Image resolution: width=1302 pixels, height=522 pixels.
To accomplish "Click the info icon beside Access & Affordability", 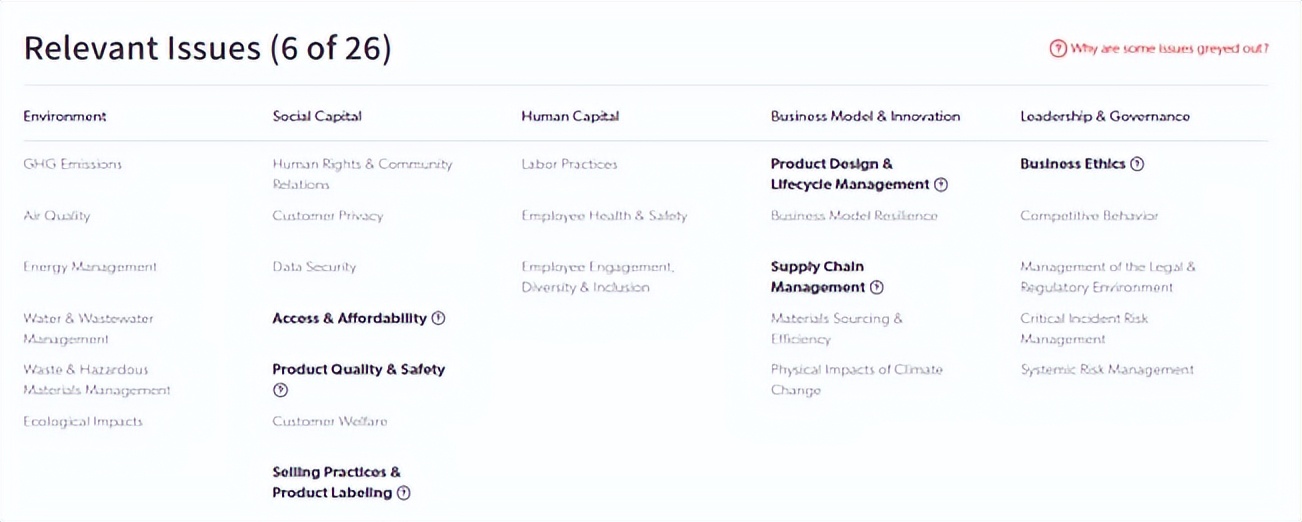I will [x=438, y=319].
